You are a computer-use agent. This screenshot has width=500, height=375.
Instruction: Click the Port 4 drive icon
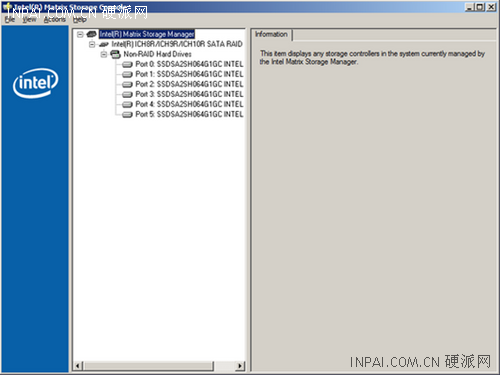[127, 104]
